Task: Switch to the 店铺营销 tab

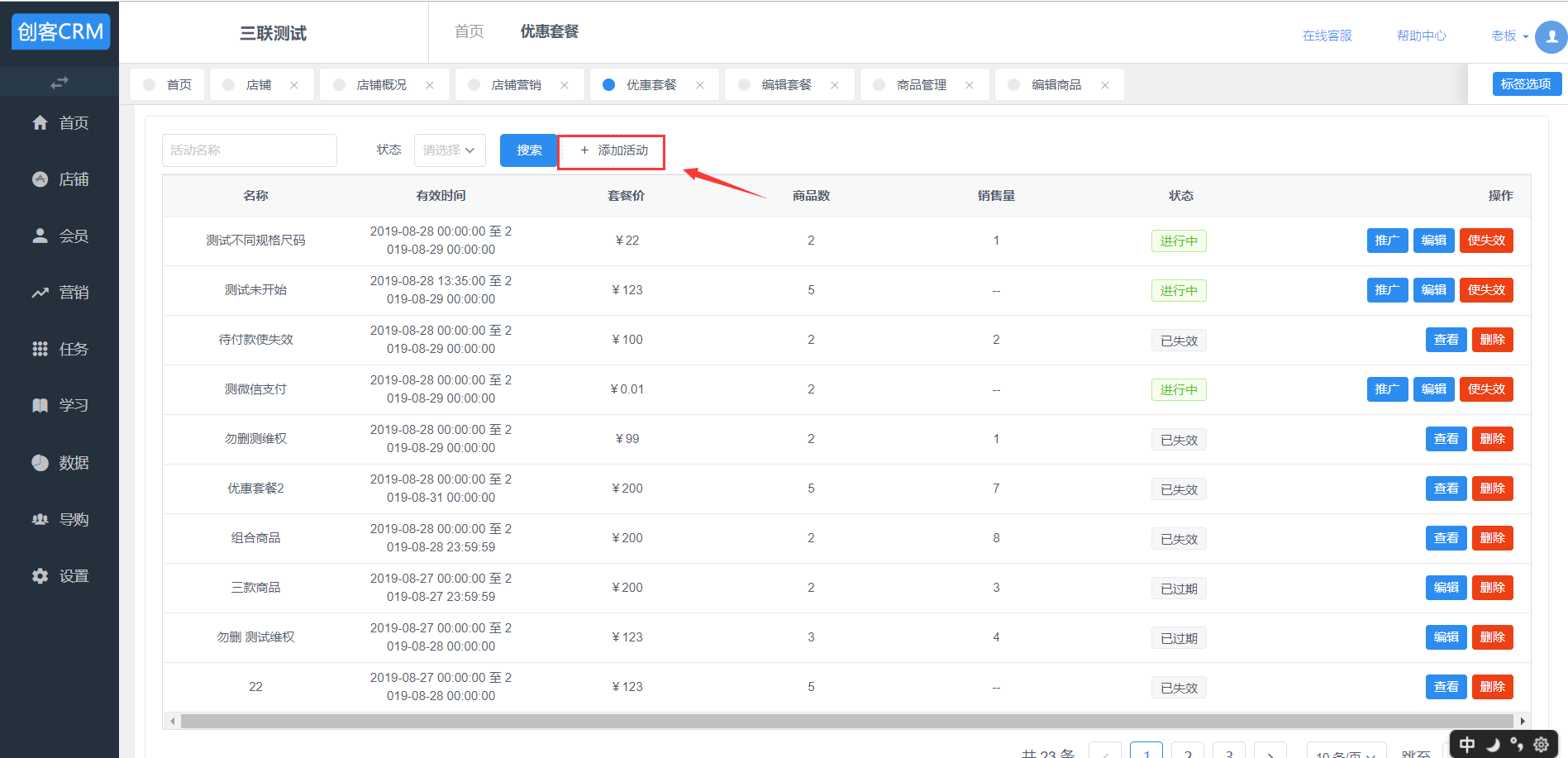Action: point(516,85)
